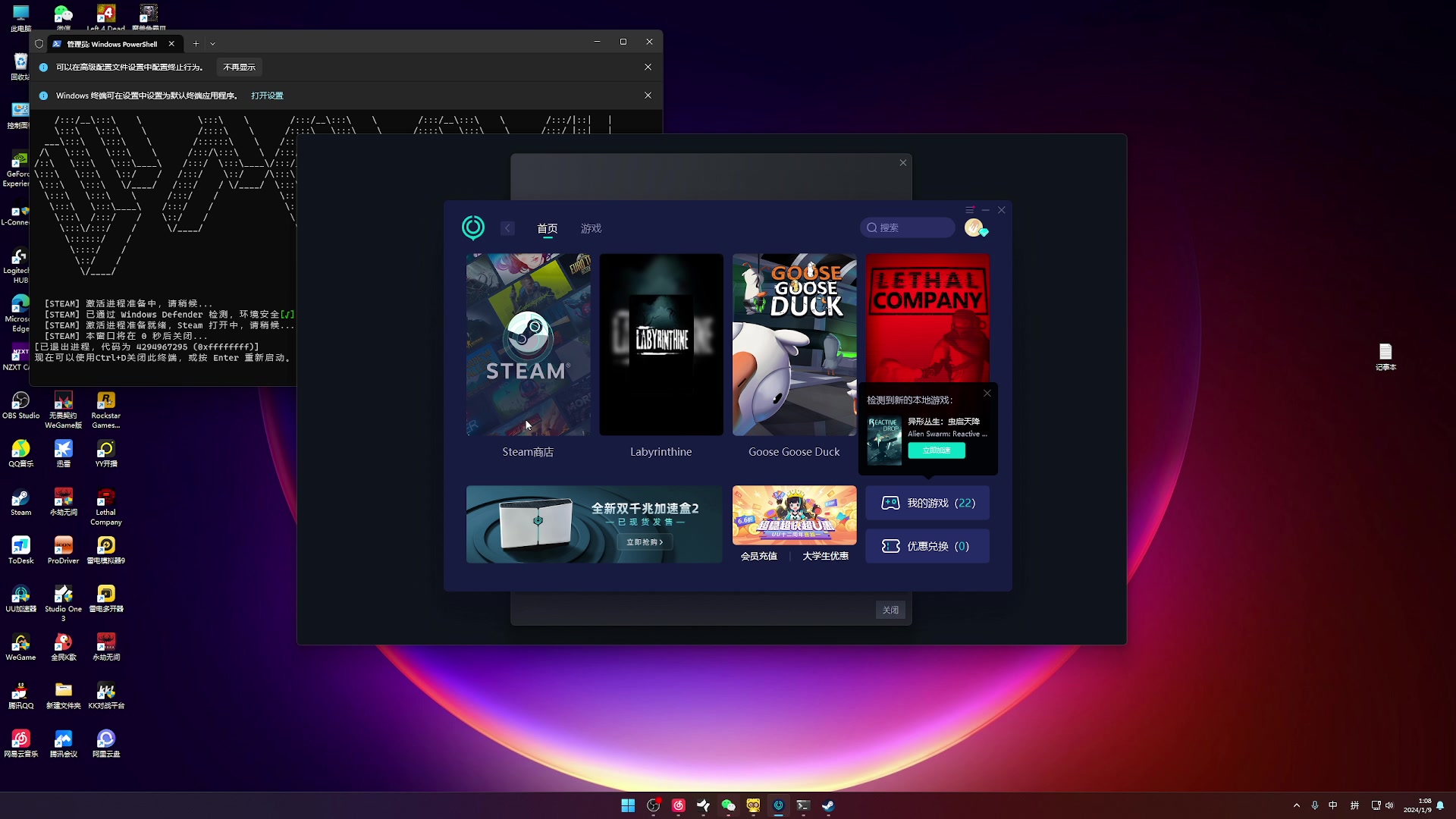Image resolution: width=1456 pixels, height=819 pixels.
Task: Expand the PowerShell new-tab dropdown arrow
Action: (212, 44)
